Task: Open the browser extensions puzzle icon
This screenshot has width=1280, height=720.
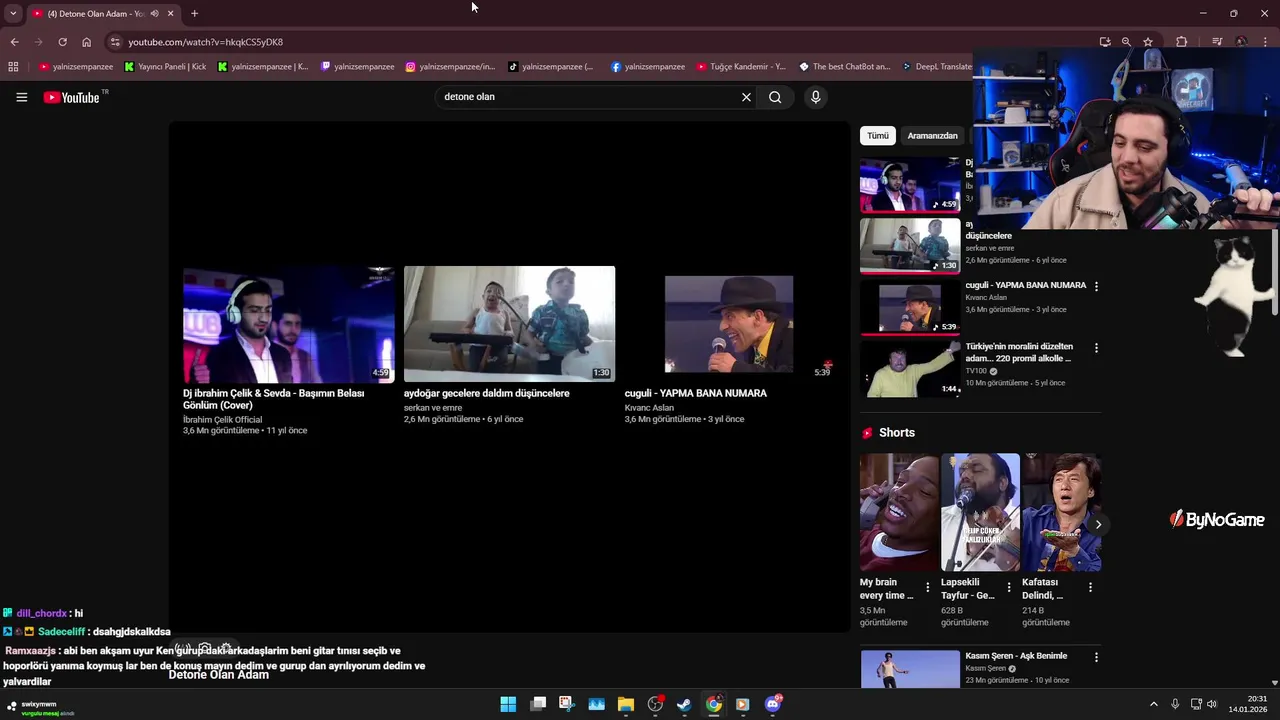Action: pyautogui.click(x=1181, y=42)
